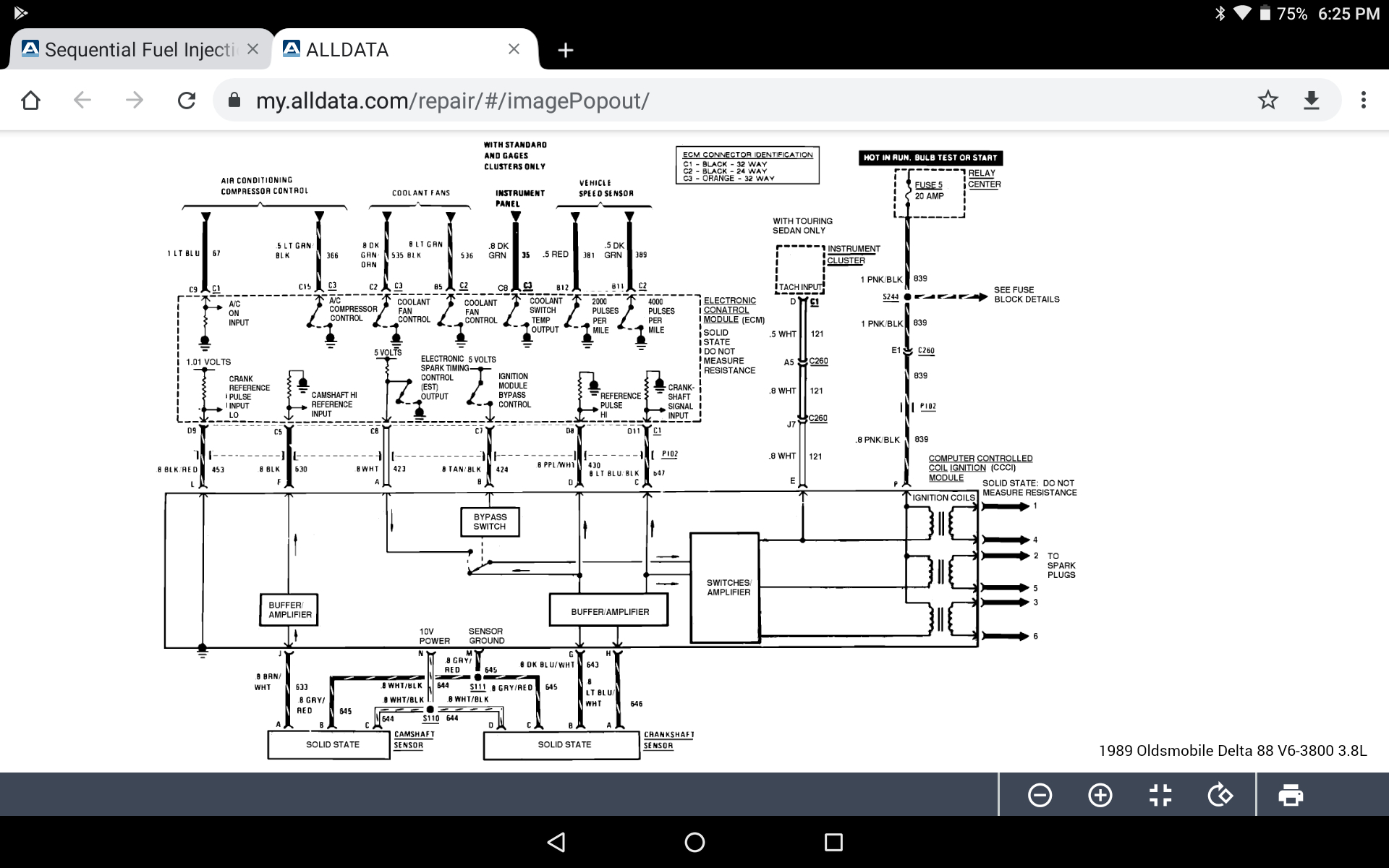Zoom out of the wiring diagram
1389x868 pixels.
point(1040,796)
